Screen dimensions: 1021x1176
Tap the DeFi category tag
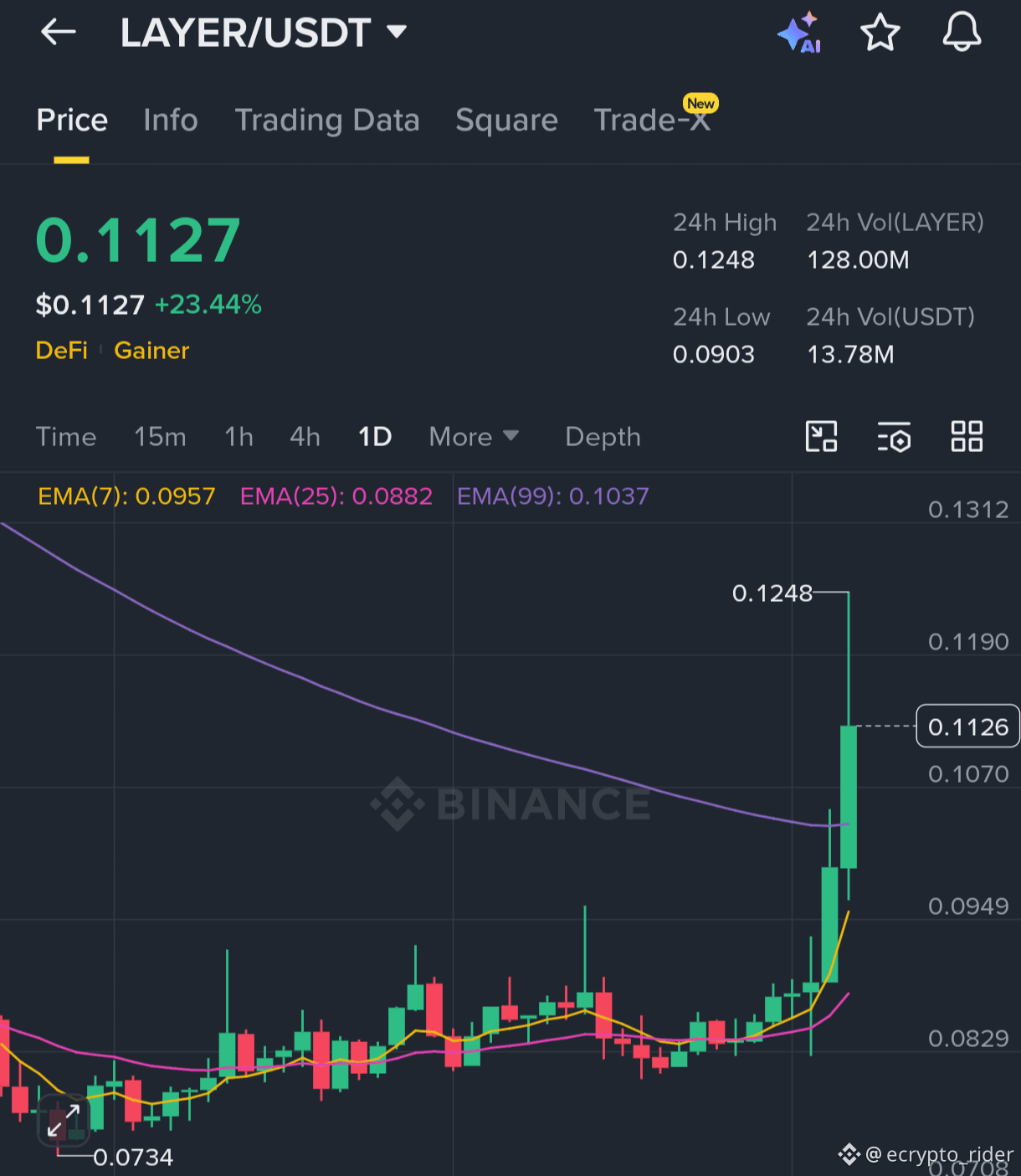62,350
